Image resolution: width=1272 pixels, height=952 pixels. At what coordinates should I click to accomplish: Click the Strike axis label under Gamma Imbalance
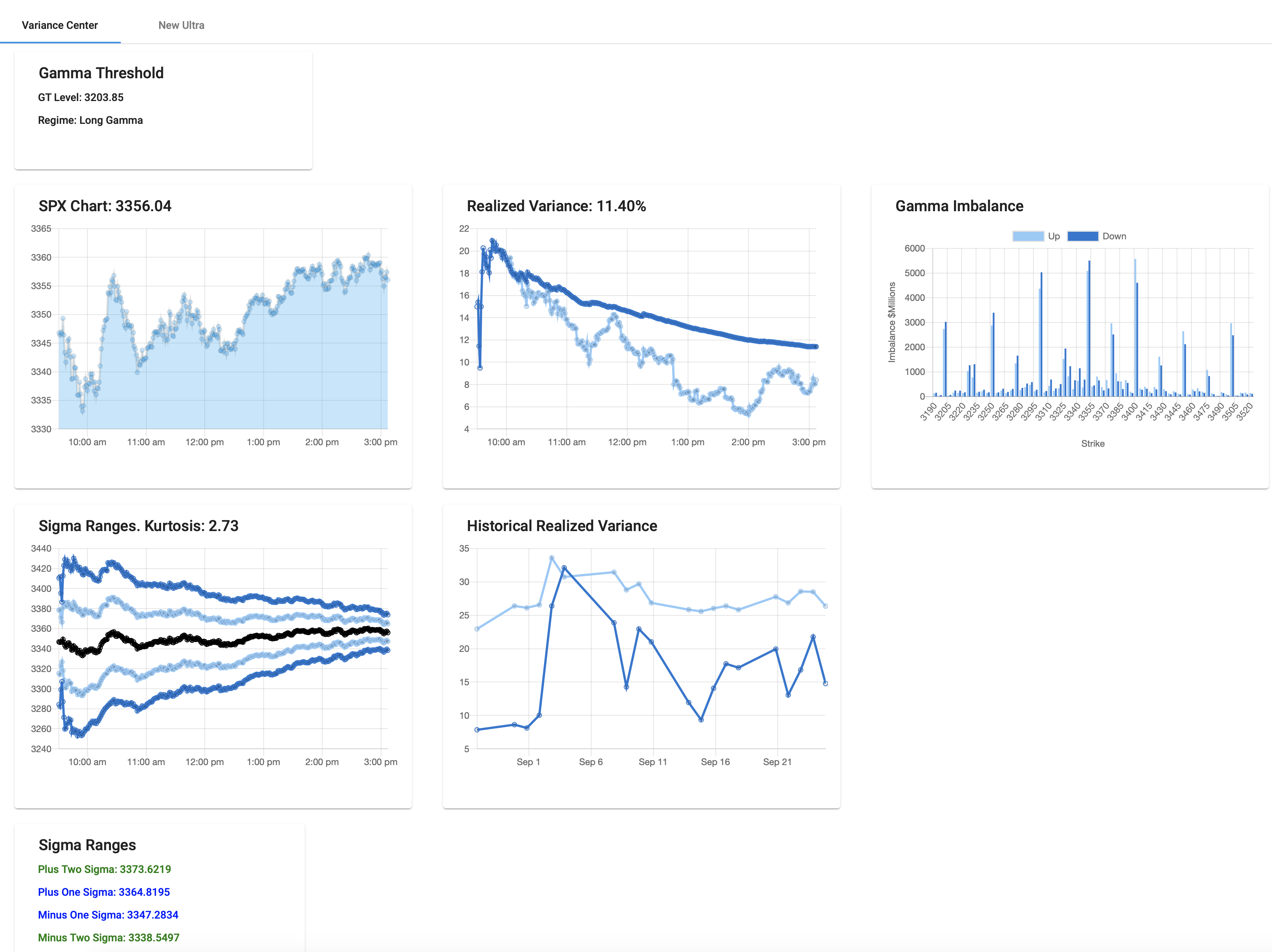1093,443
